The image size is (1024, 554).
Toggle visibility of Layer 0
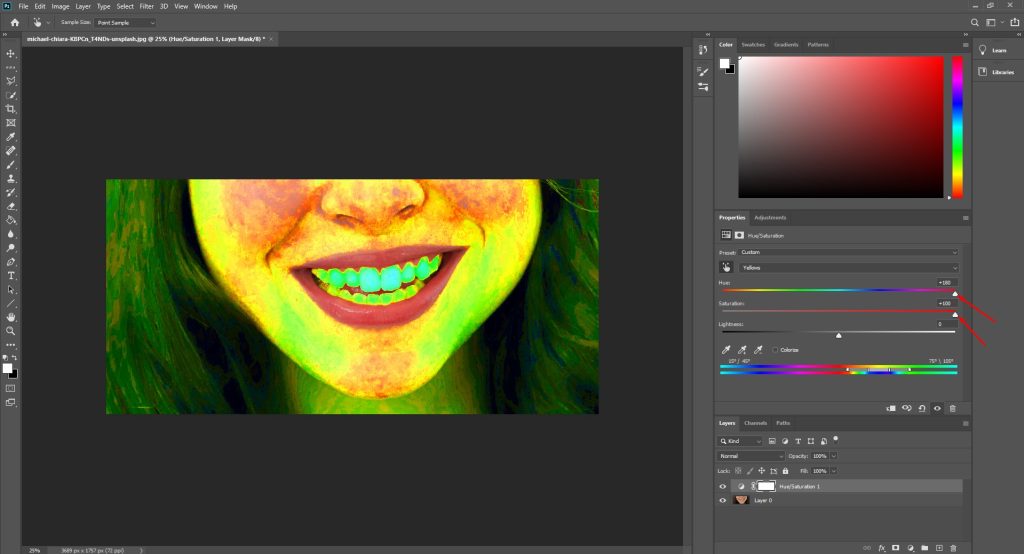(x=723, y=499)
